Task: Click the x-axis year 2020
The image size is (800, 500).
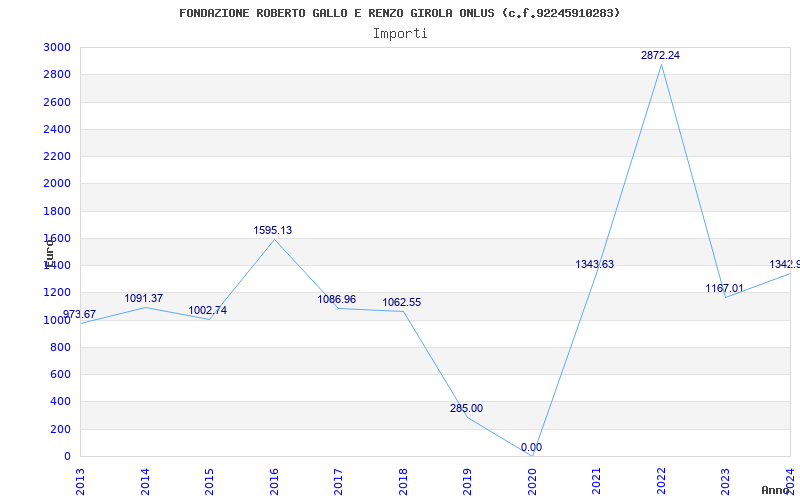Action: coord(532,481)
